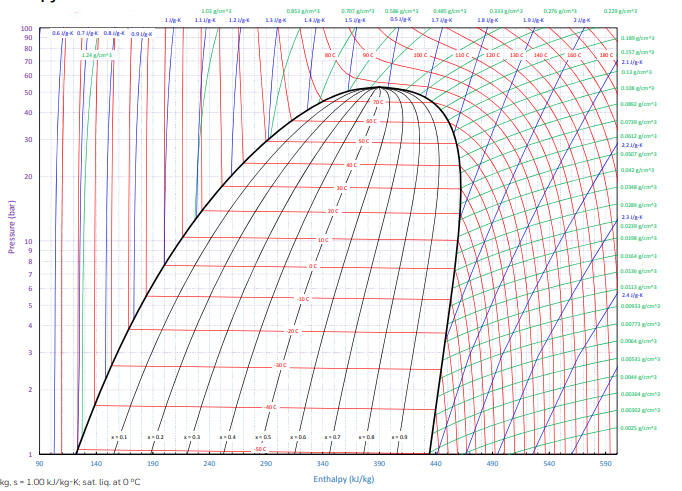Click the '0 C' isotherm label
The width and height of the screenshot is (682, 491).
point(313,266)
